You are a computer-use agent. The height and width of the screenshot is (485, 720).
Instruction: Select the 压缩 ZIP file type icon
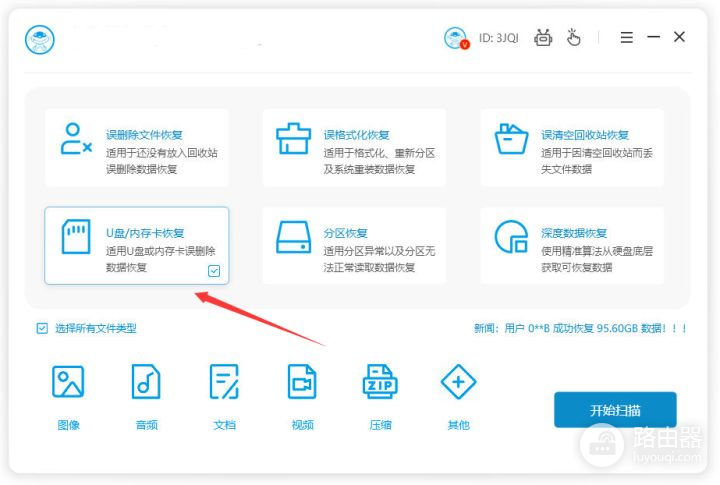[380, 381]
